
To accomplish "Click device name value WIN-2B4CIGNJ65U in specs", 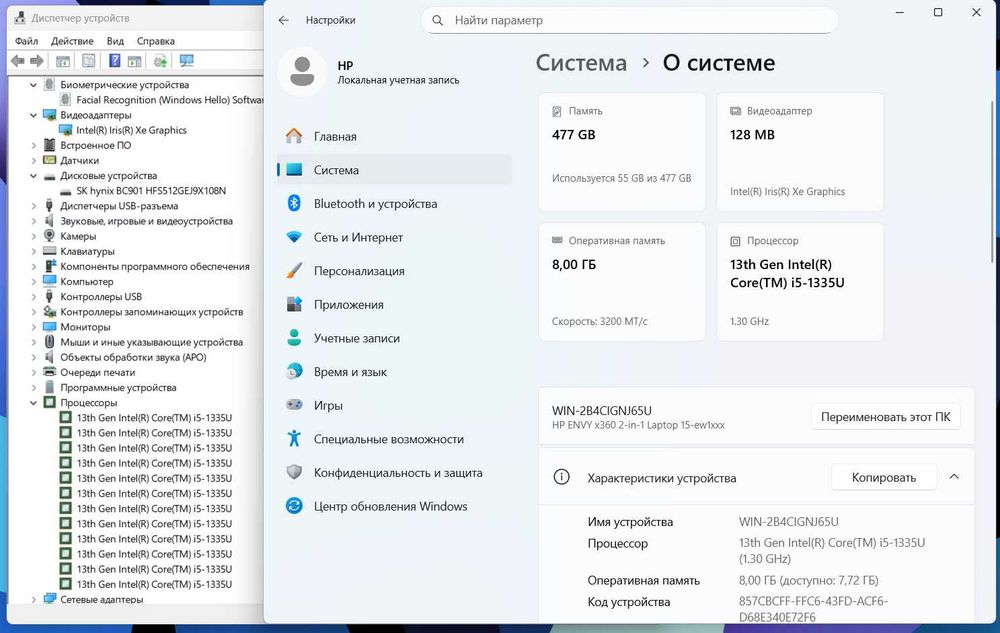I will [x=788, y=521].
